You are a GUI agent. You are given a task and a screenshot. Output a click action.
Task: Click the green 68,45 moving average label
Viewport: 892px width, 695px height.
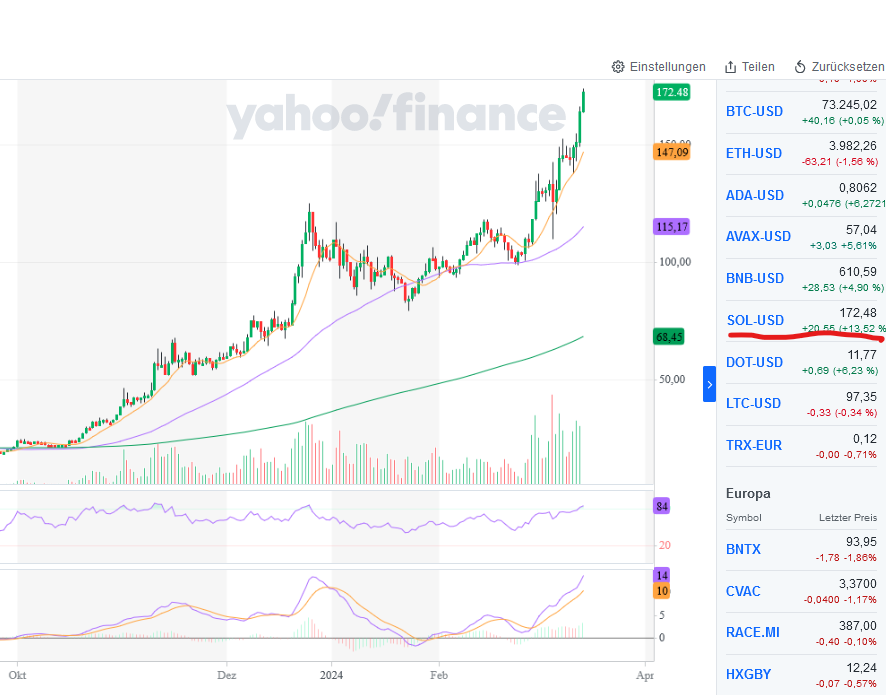coord(669,337)
